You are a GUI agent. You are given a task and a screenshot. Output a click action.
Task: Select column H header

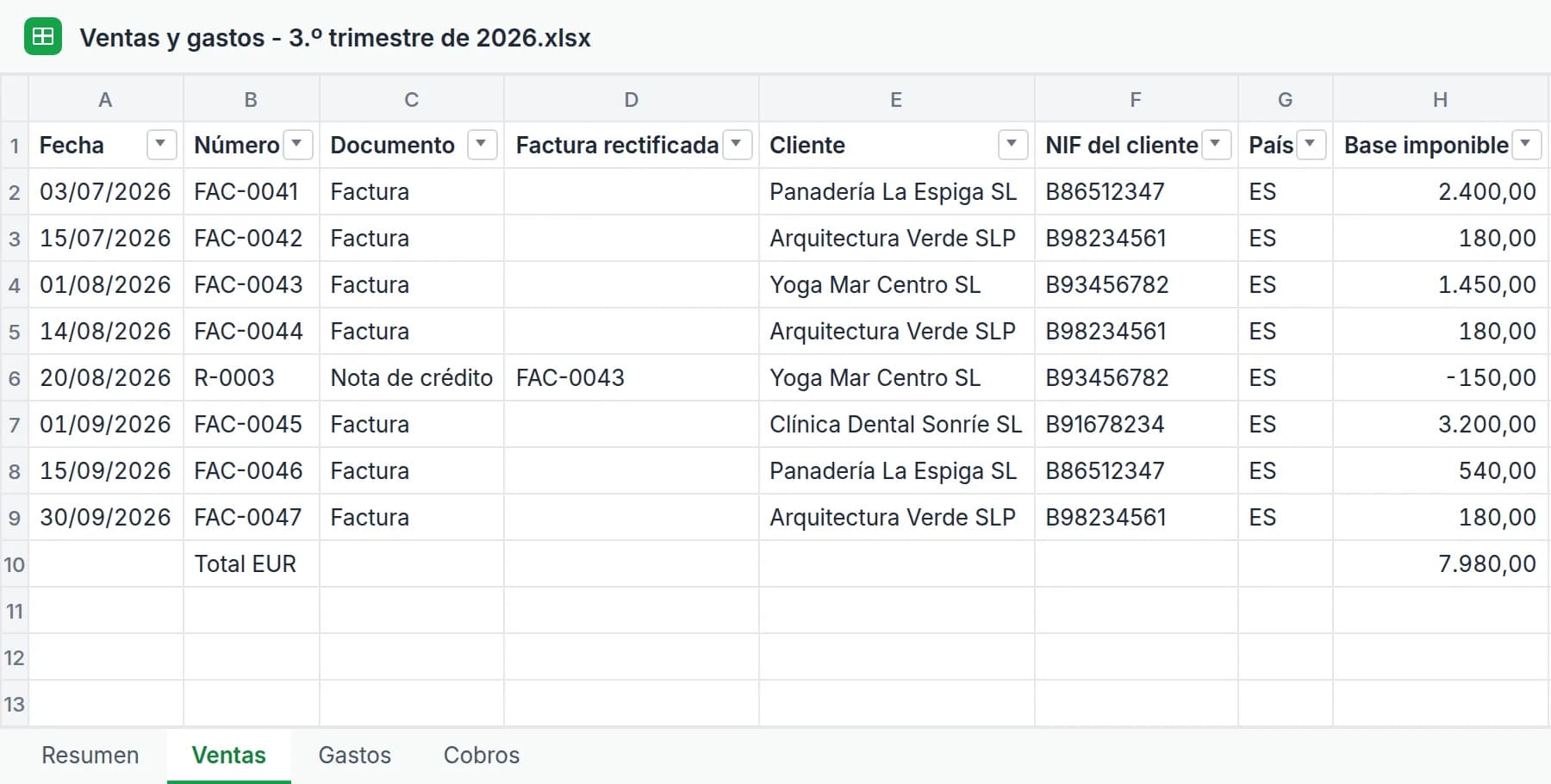1440,99
